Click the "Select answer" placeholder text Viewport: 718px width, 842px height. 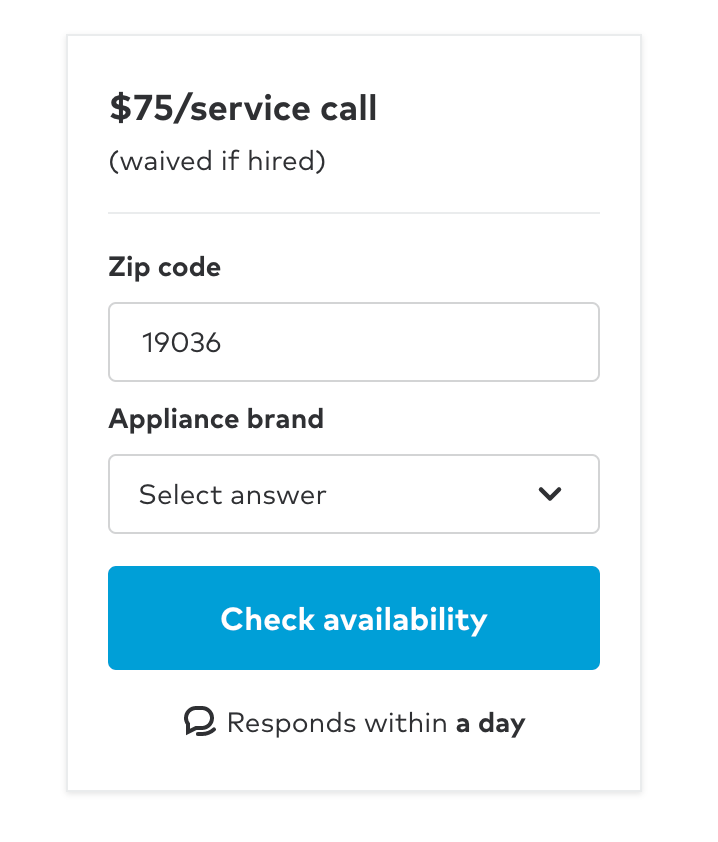click(232, 494)
